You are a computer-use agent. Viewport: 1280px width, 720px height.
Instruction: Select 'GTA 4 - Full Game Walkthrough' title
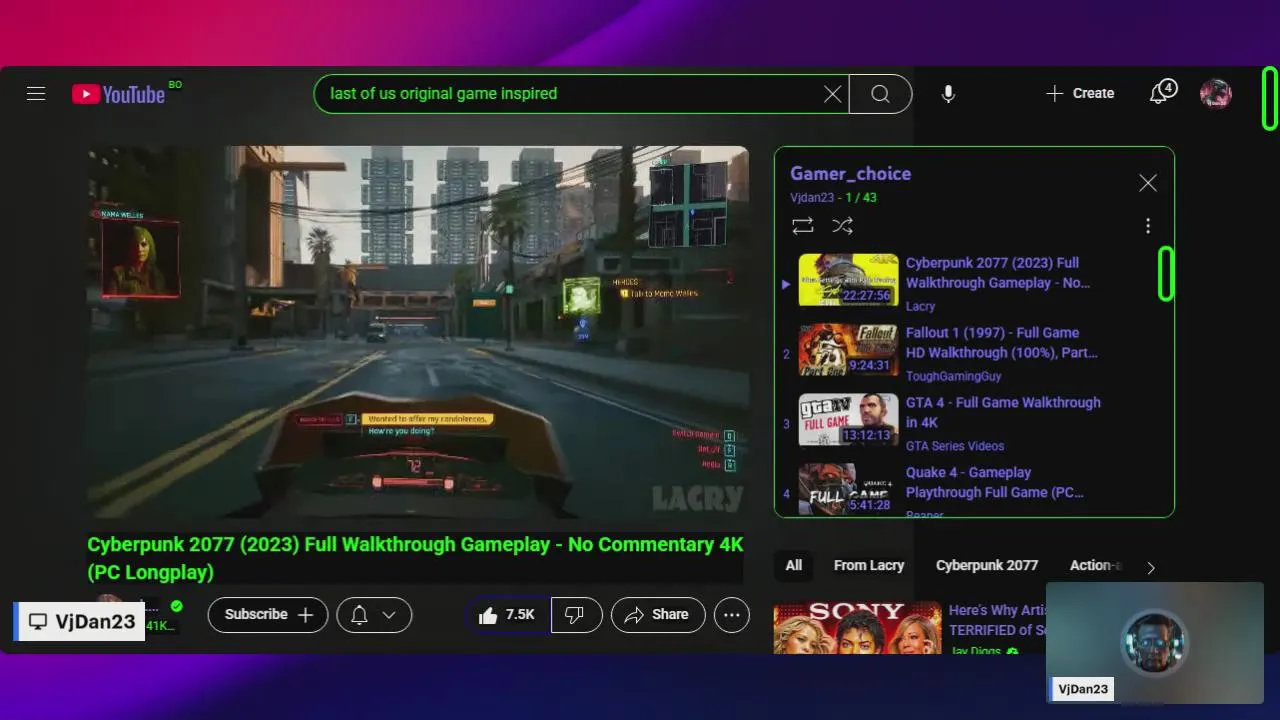click(1003, 412)
